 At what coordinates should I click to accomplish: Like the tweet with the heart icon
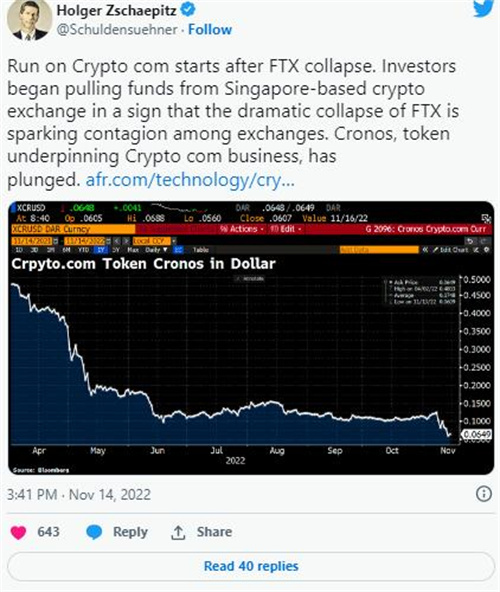click(18, 532)
